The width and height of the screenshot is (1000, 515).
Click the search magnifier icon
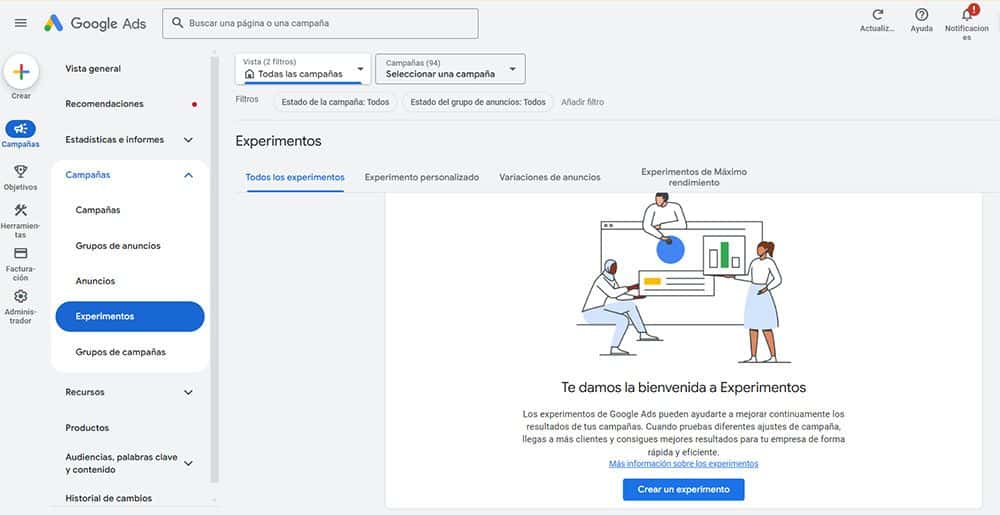[x=177, y=23]
